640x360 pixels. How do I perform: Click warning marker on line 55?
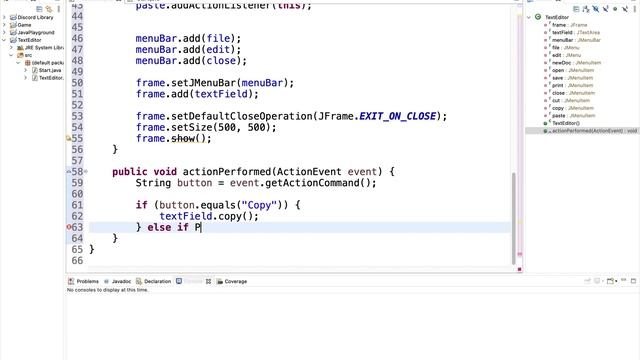69,139
